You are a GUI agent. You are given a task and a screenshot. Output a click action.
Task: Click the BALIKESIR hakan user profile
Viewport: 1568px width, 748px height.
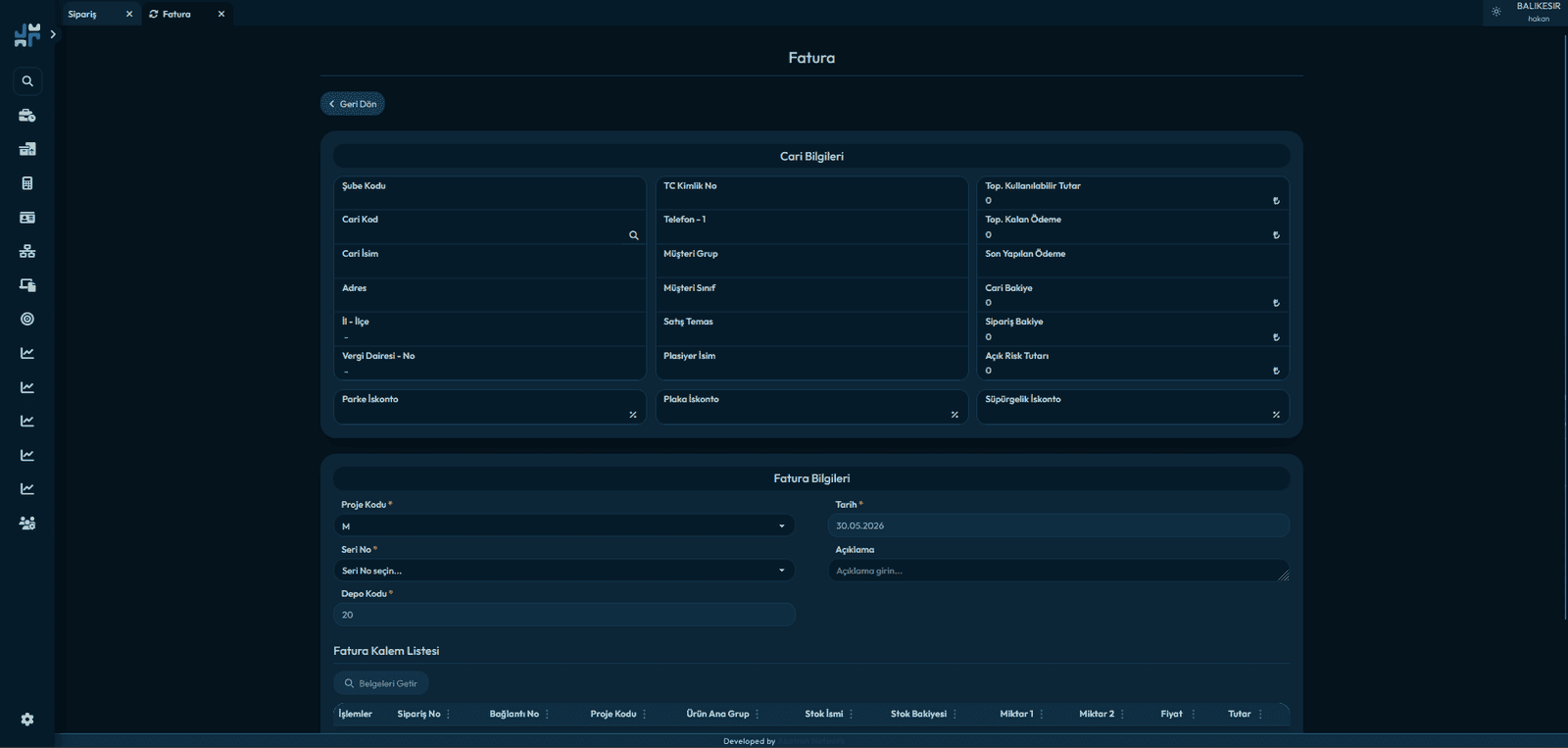point(1539,12)
